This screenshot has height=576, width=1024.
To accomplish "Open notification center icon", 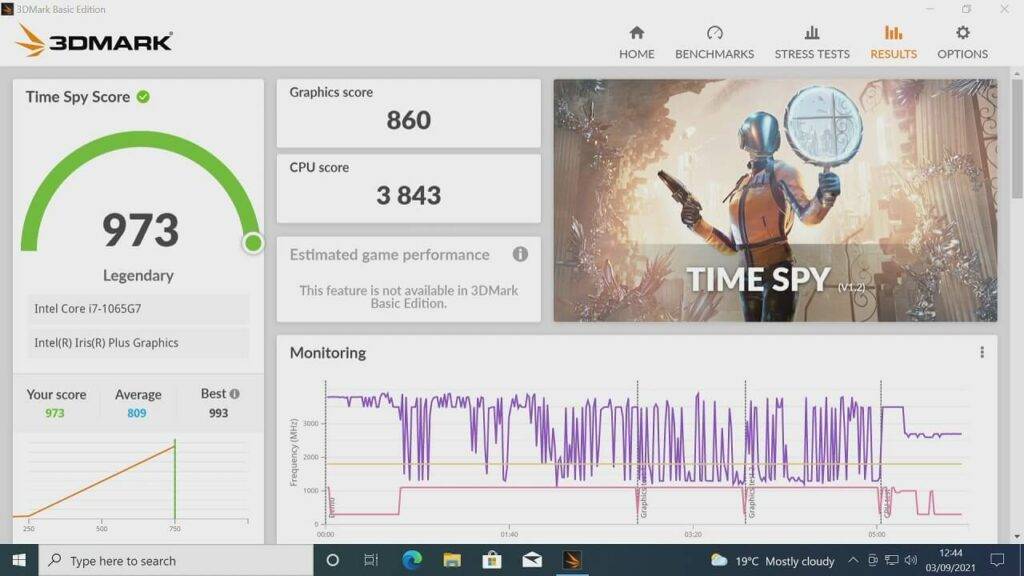I will tap(997, 560).
